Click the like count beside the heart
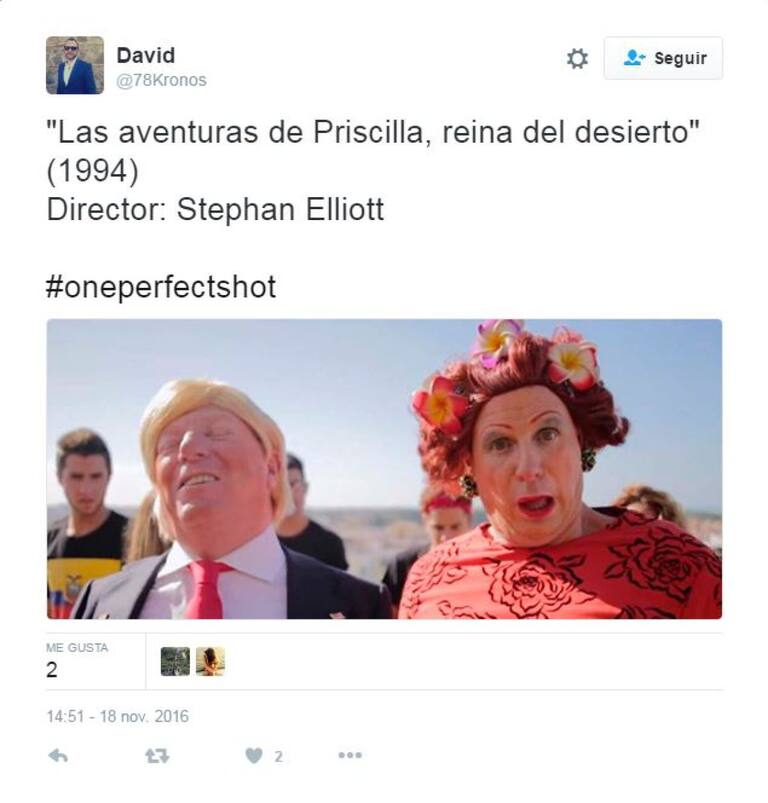Screen dimensions: 768x803 (278, 756)
